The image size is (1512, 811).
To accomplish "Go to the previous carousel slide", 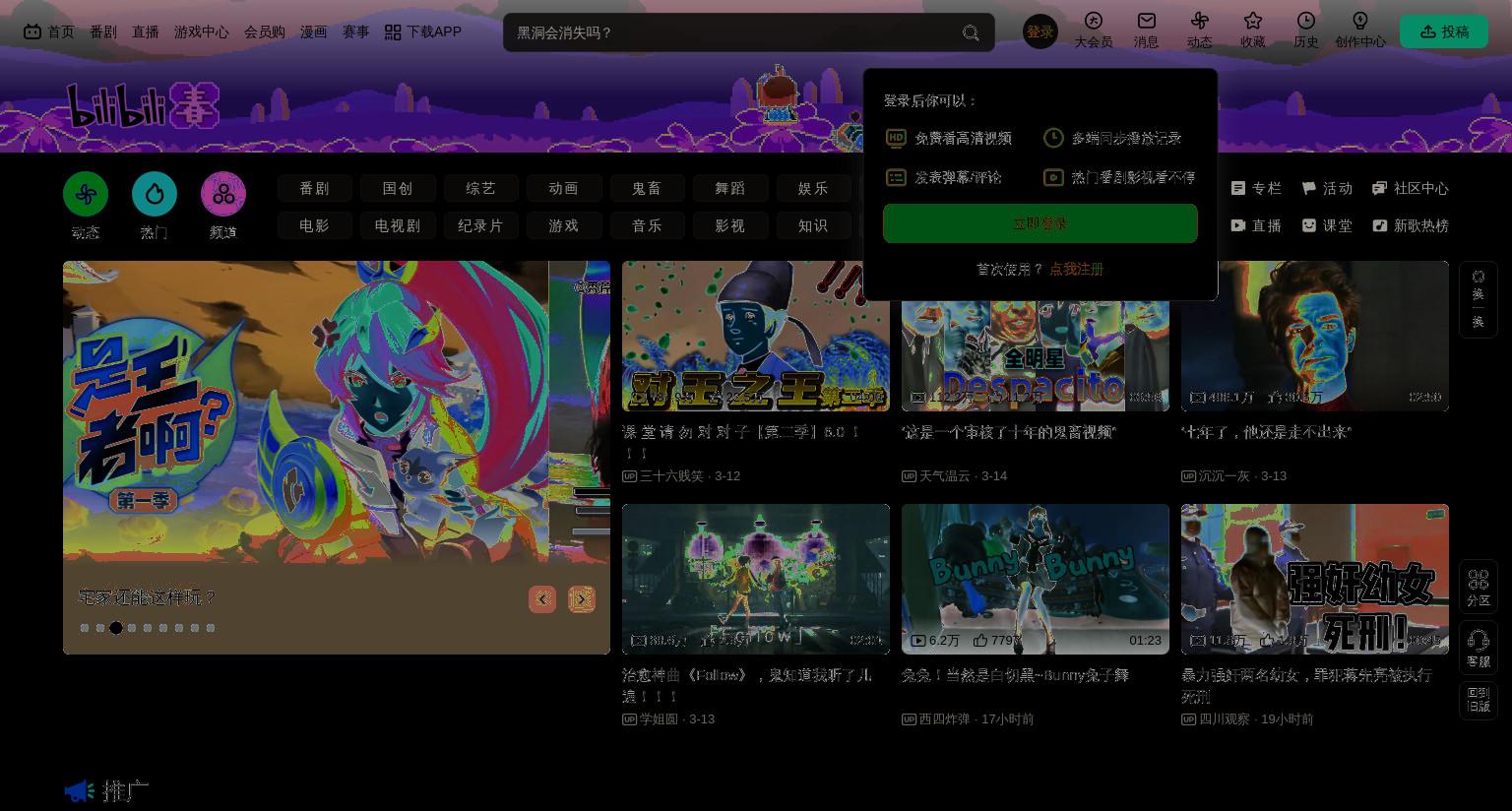I will pos(542,599).
